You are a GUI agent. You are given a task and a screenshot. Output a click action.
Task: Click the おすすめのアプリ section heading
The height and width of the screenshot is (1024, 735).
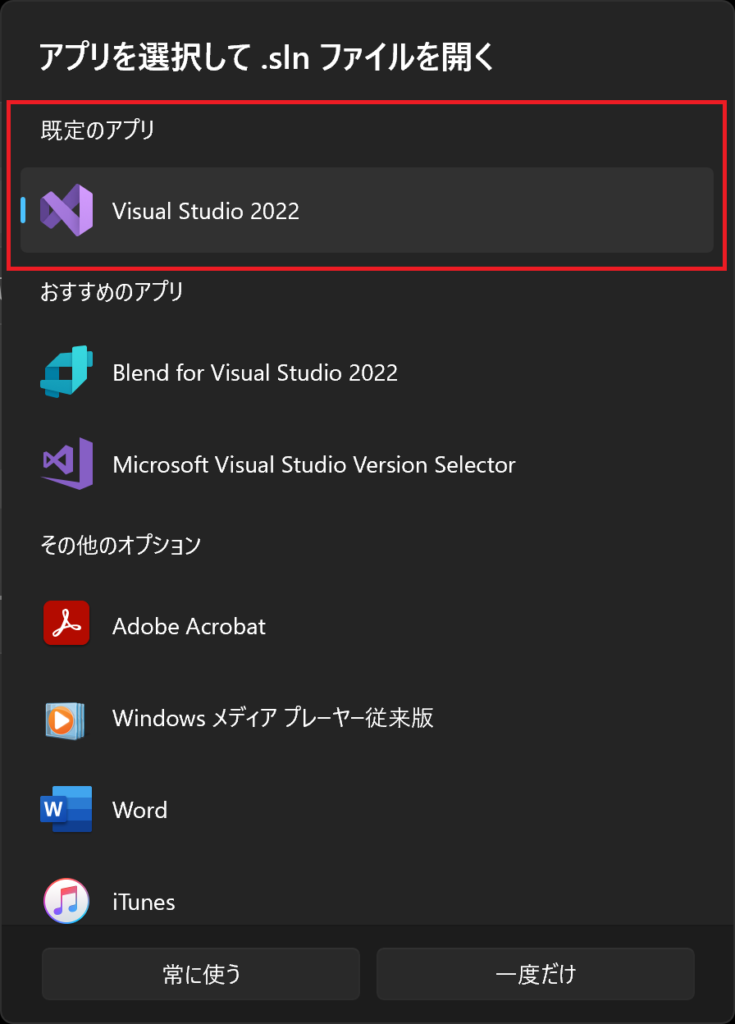(112, 291)
